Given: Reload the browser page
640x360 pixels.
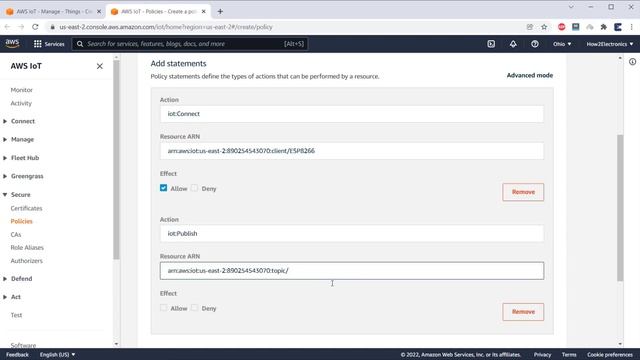Looking at the screenshot, I should (35, 27).
